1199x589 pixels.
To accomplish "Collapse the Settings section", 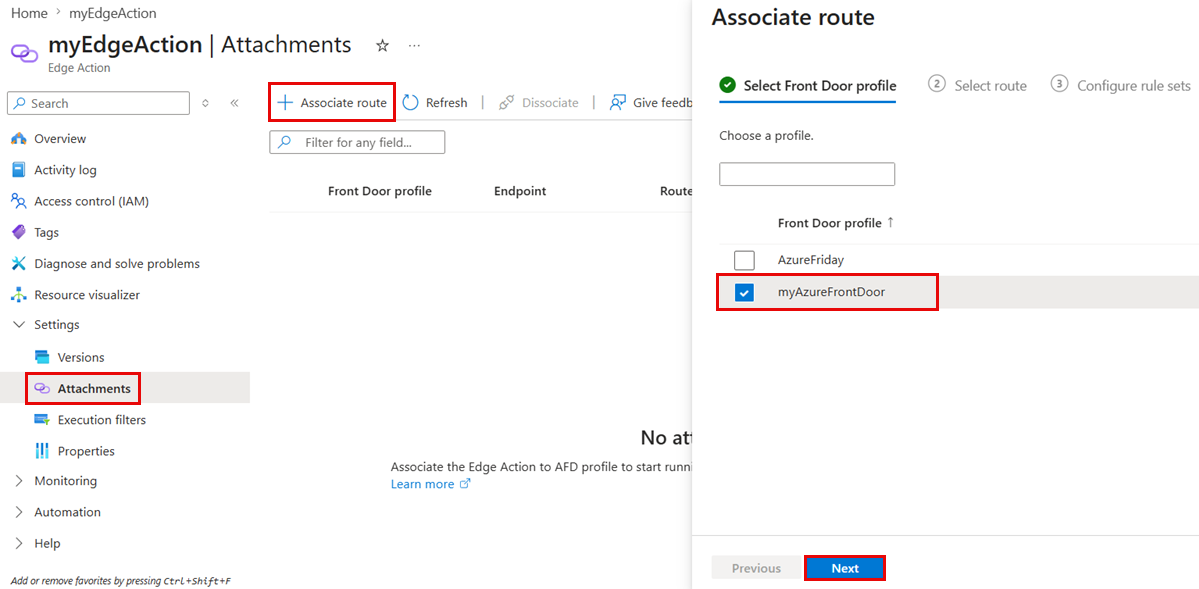I will (19, 325).
